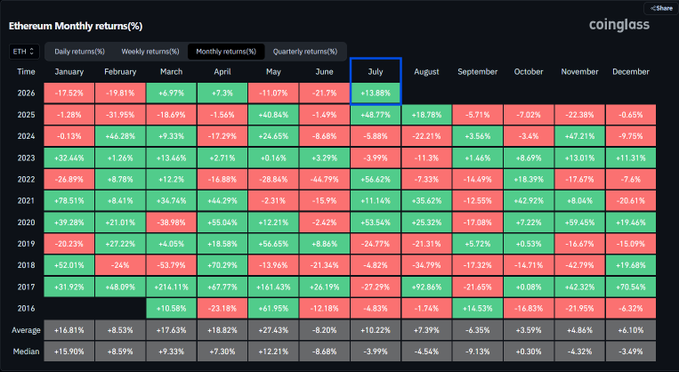Viewport: 679px width, 372px height.
Task: Select the -53.79% March 2018 cell
Action: [171, 265]
